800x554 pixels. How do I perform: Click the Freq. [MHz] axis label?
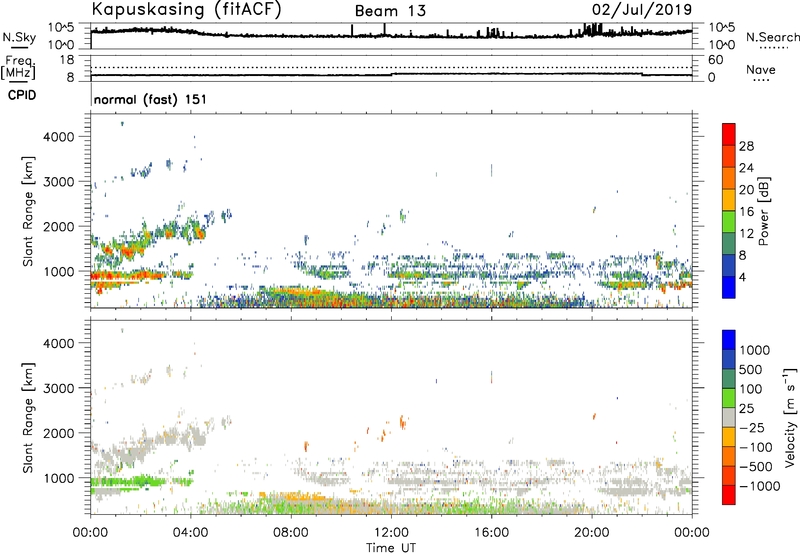pyautogui.click(x=18, y=68)
